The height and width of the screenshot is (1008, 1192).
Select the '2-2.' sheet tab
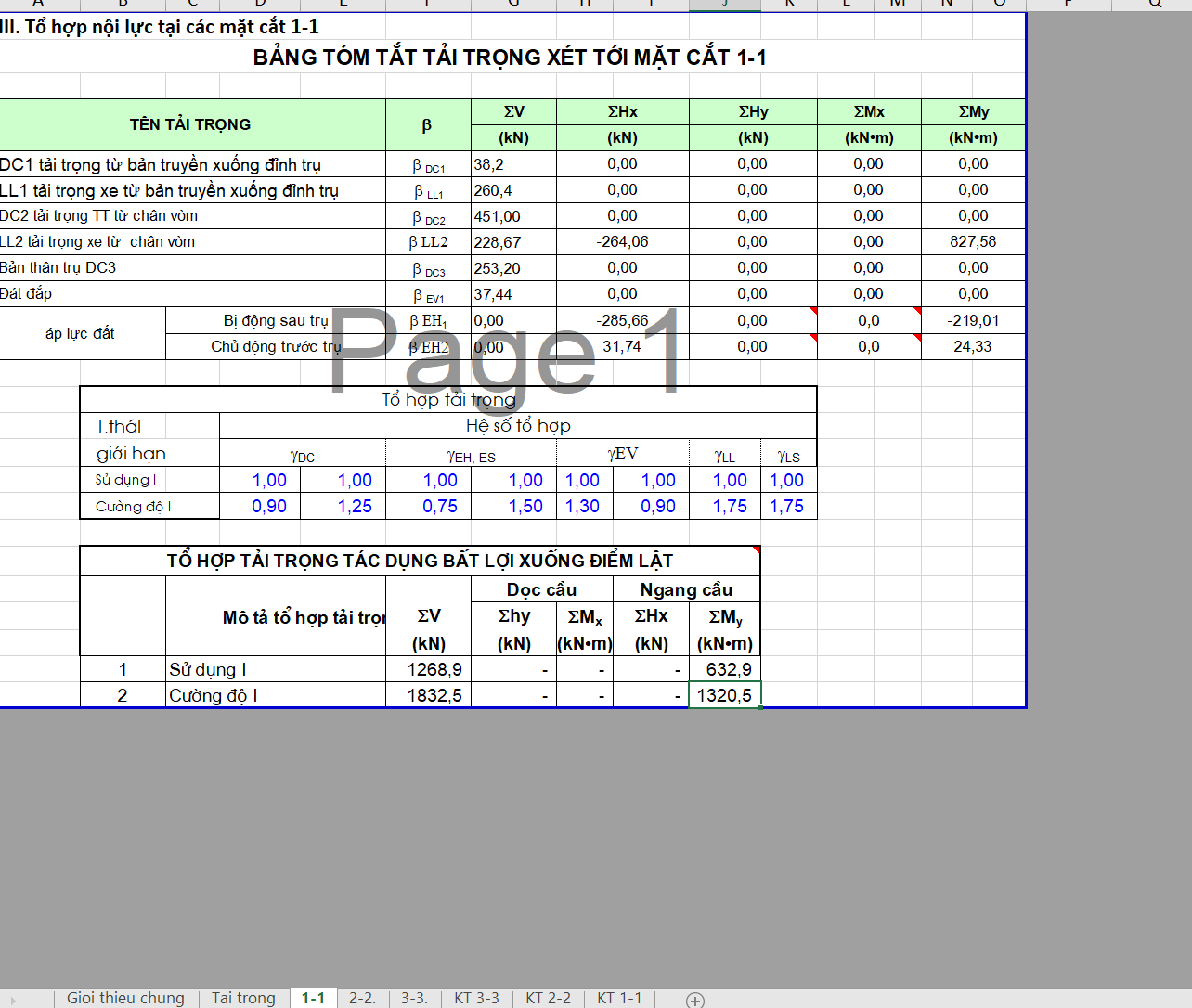click(362, 998)
